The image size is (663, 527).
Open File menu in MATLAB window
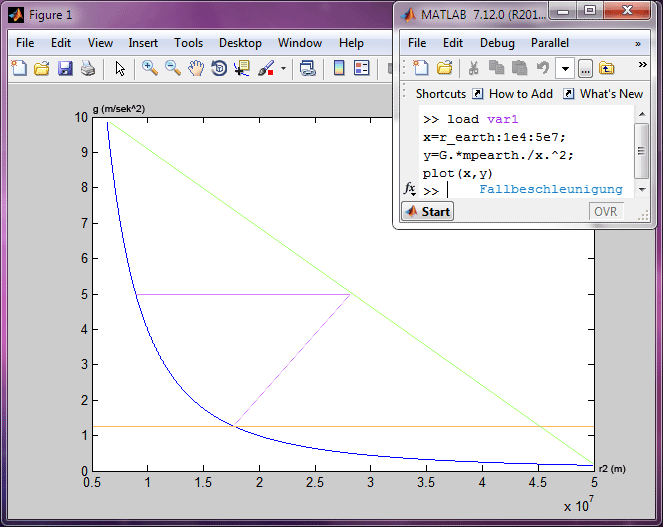(x=417, y=43)
